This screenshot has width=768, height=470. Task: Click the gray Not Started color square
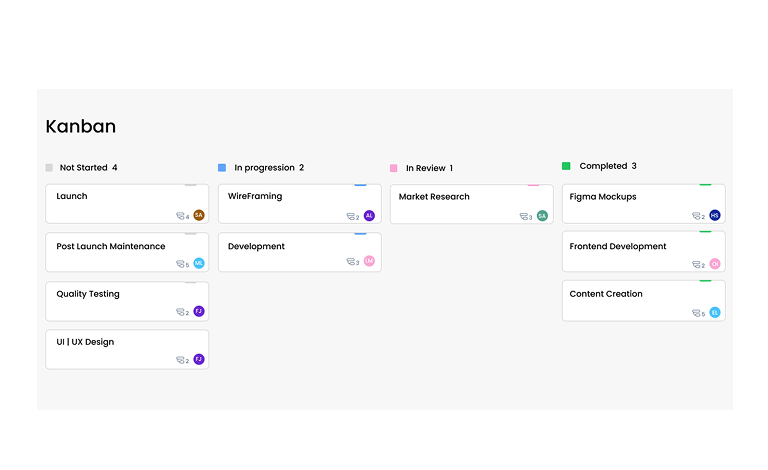[50, 168]
